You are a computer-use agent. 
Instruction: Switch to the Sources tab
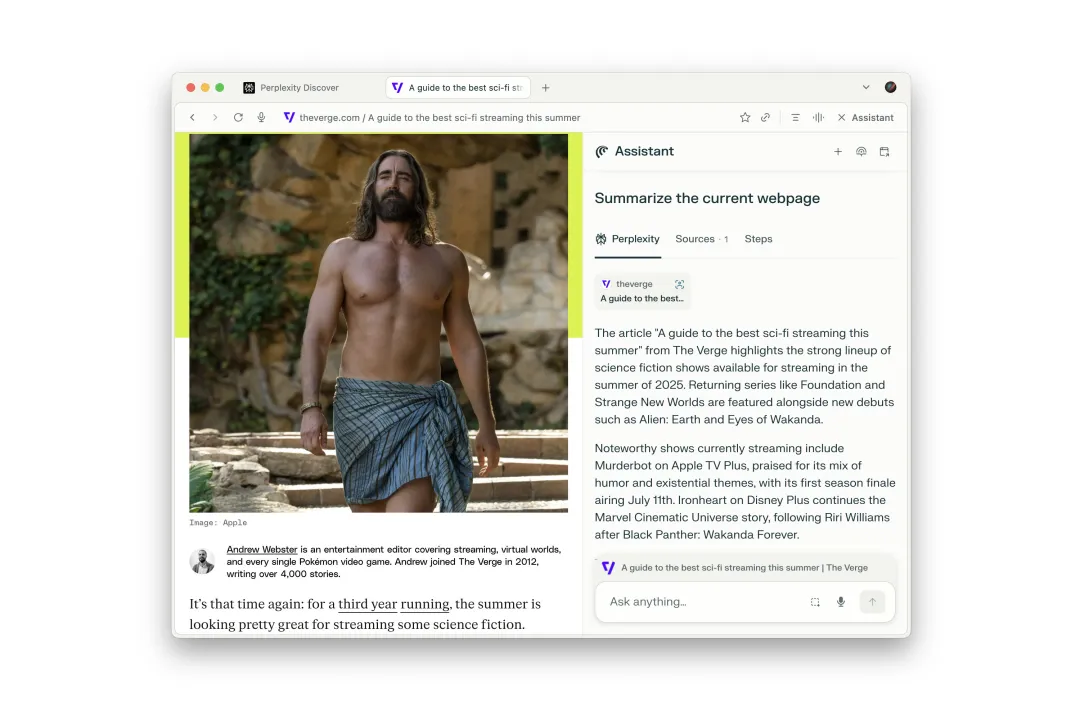(x=701, y=239)
